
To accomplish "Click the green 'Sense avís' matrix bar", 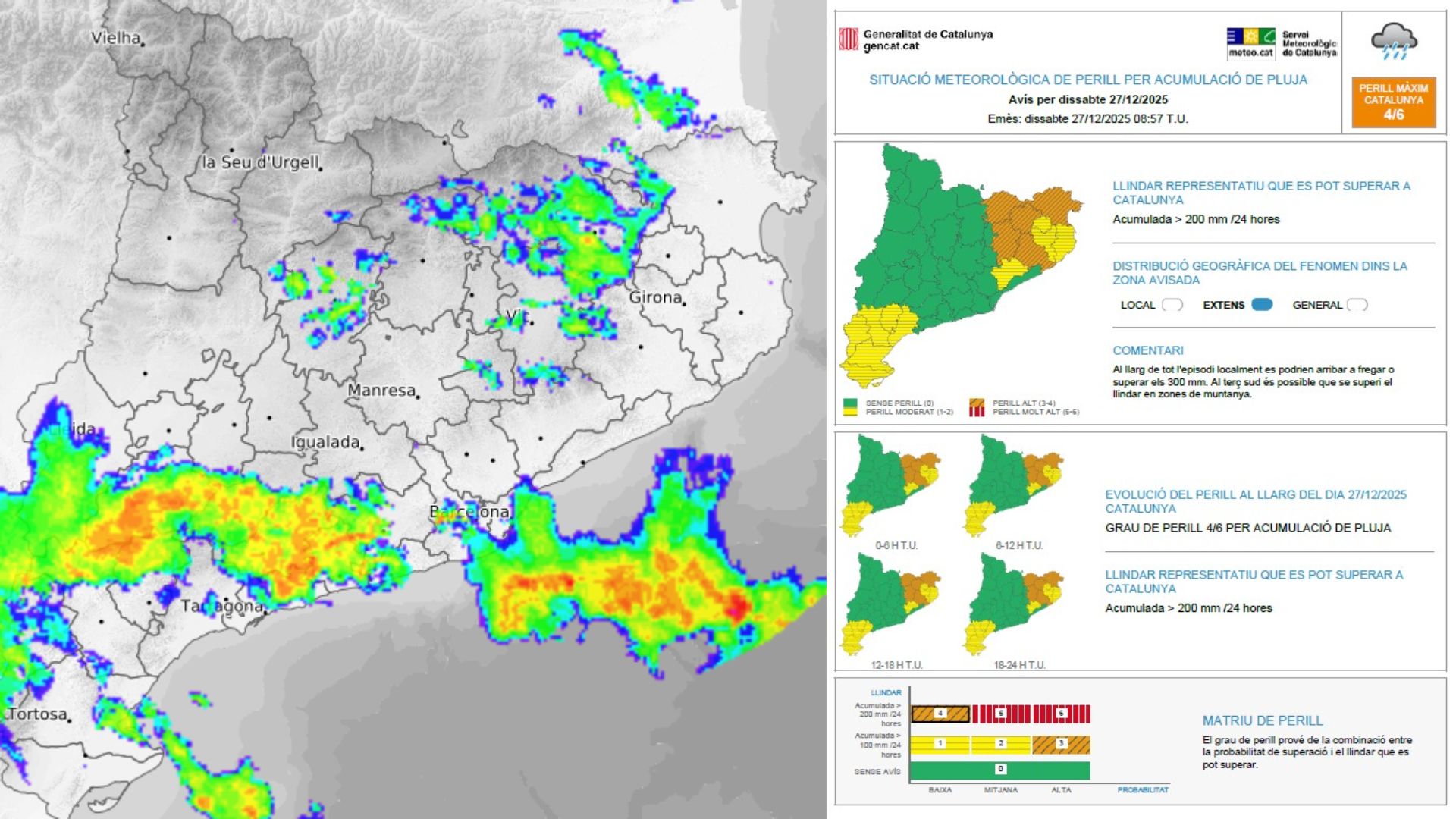I will coord(999,770).
